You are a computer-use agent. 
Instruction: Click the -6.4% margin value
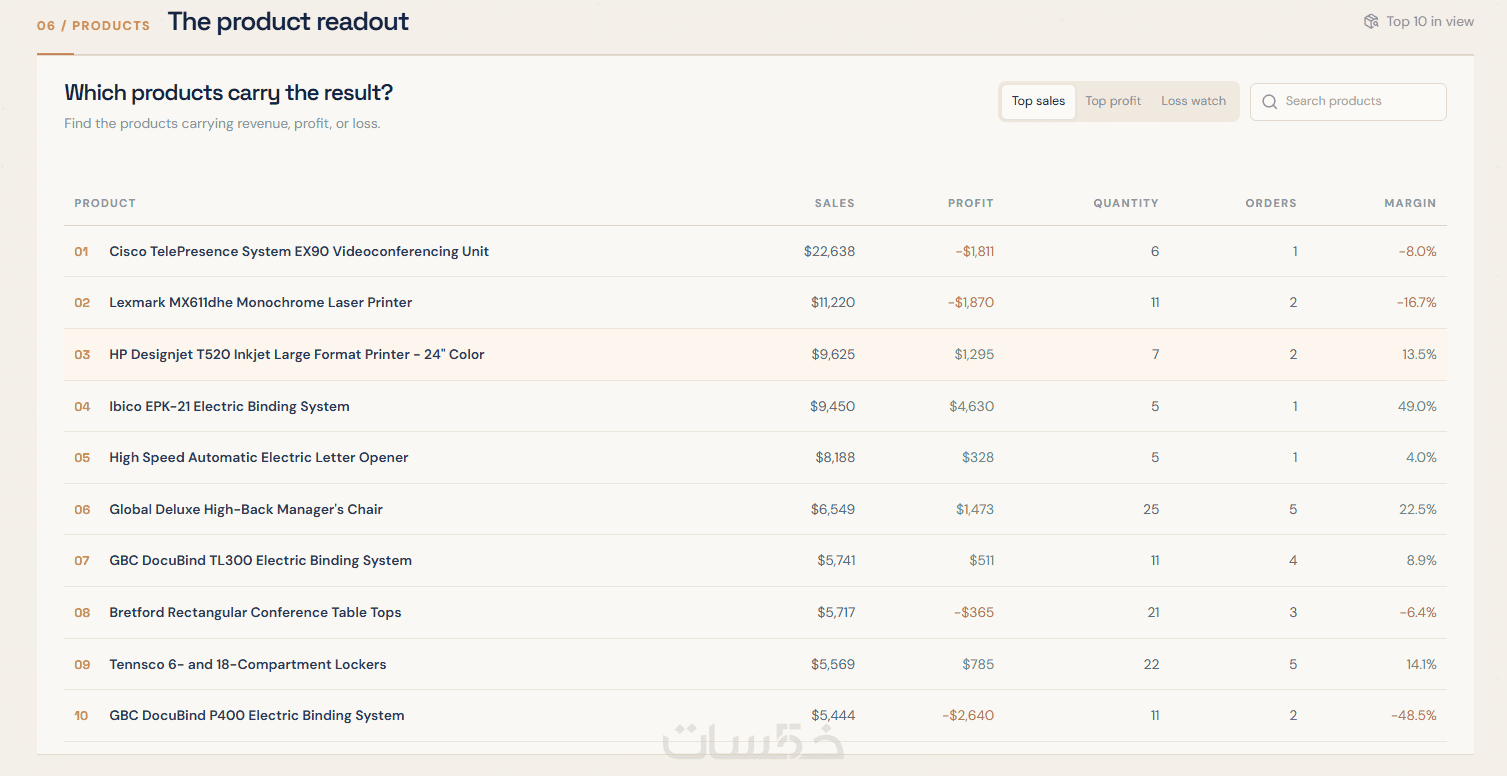pyautogui.click(x=1418, y=613)
